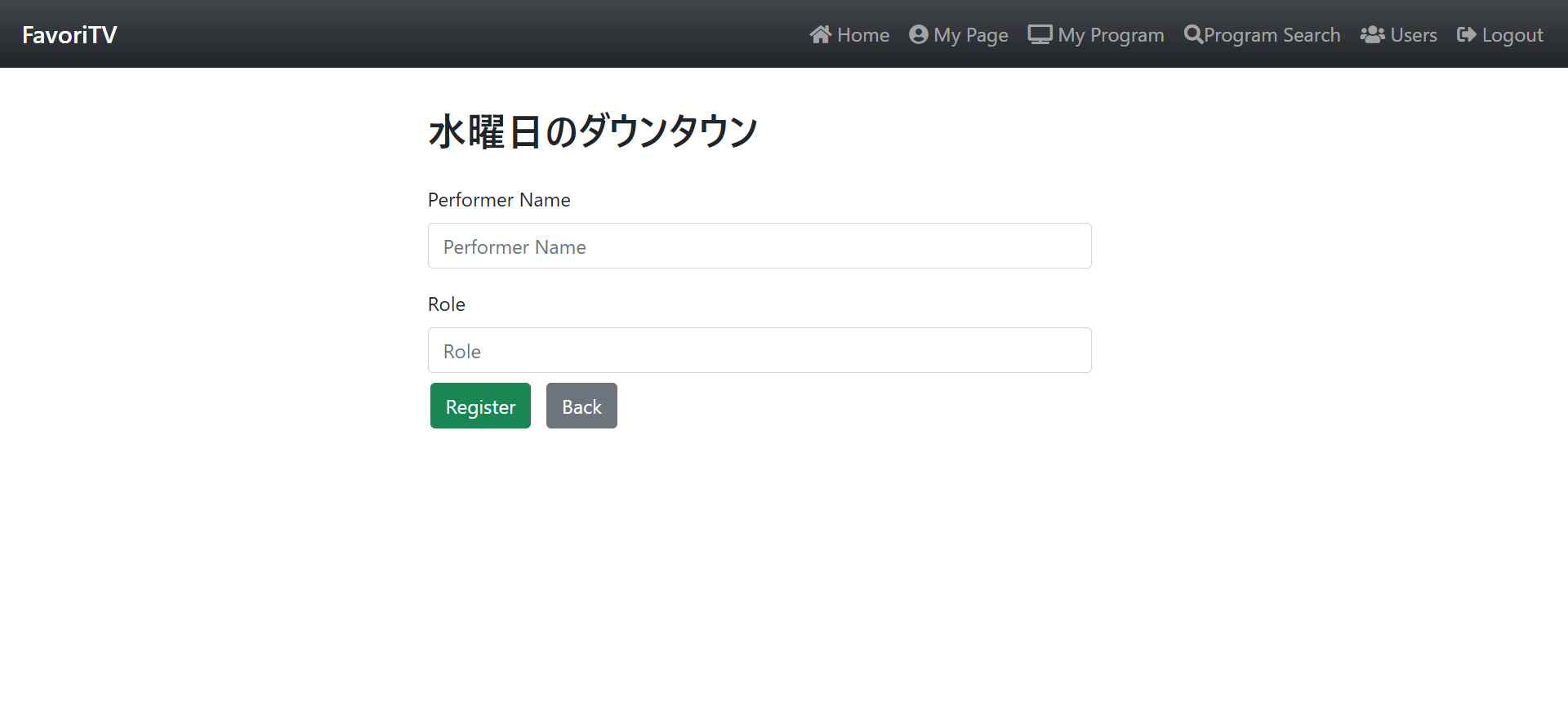1568x728 pixels.
Task: Click the Home house icon
Action: pyautogui.click(x=821, y=34)
